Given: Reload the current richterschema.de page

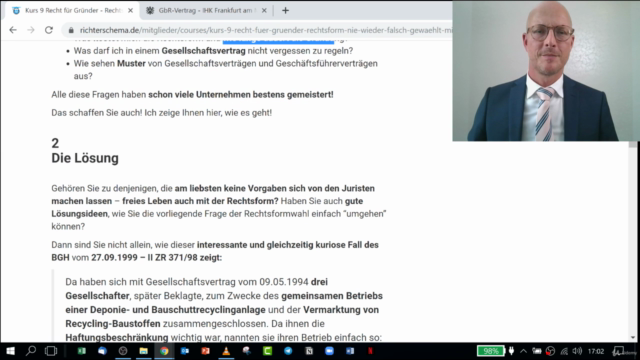Looking at the screenshot, I should (x=49, y=30).
